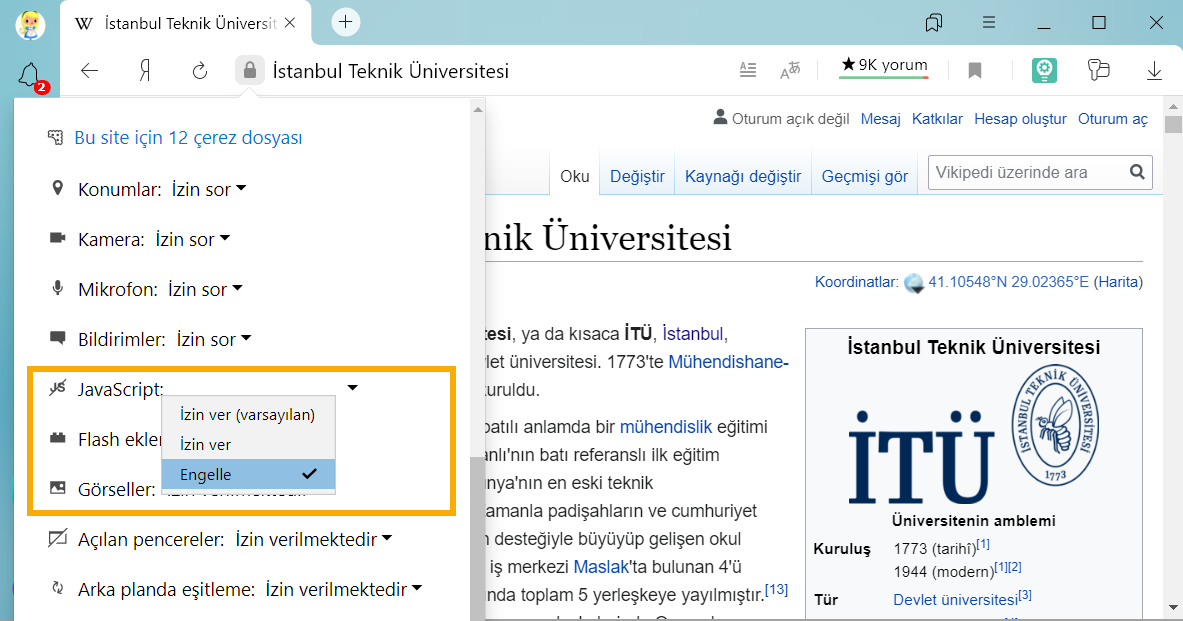Click the Konumlar location pin icon
Image resolution: width=1183 pixels, height=621 pixels.
[57, 188]
